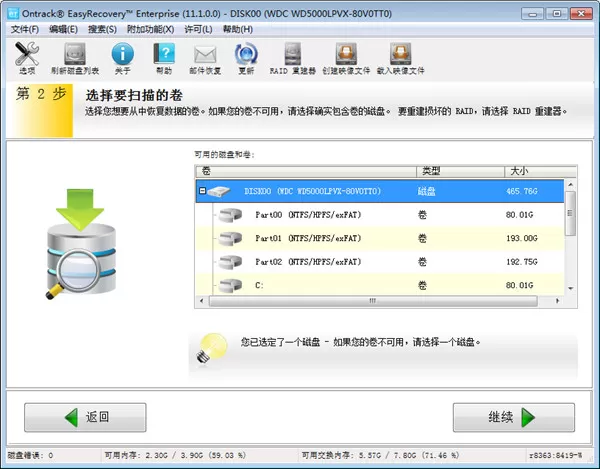This screenshot has height=469, width=600.
Task: Click the volume list scroll down arrow
Action: [x=570, y=289]
